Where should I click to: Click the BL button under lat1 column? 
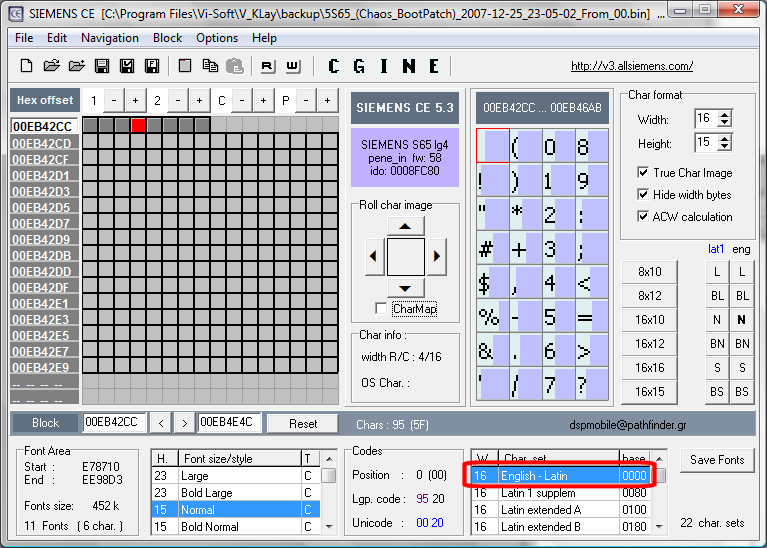(717, 296)
